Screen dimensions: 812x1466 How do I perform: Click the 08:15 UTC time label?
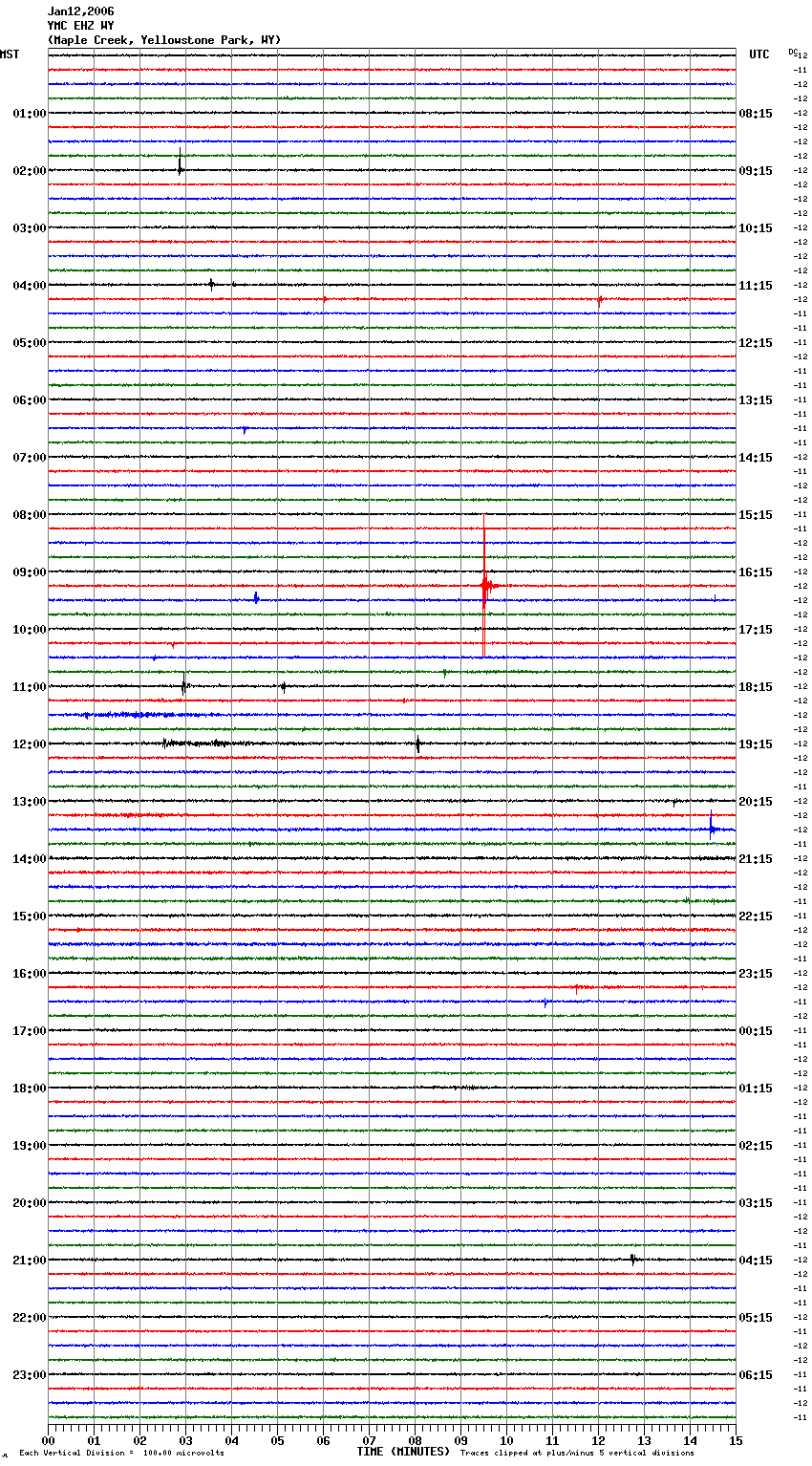pyautogui.click(x=756, y=114)
